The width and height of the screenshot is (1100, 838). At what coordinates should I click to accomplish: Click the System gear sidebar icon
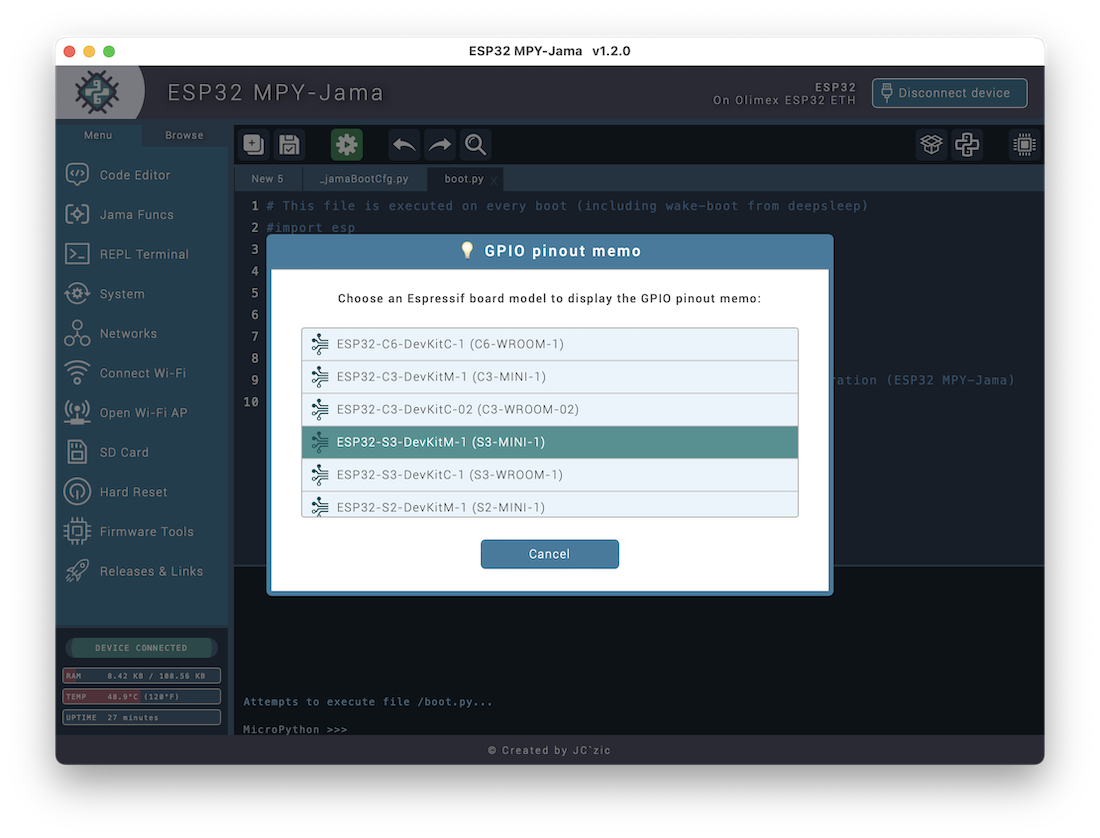click(x=77, y=293)
